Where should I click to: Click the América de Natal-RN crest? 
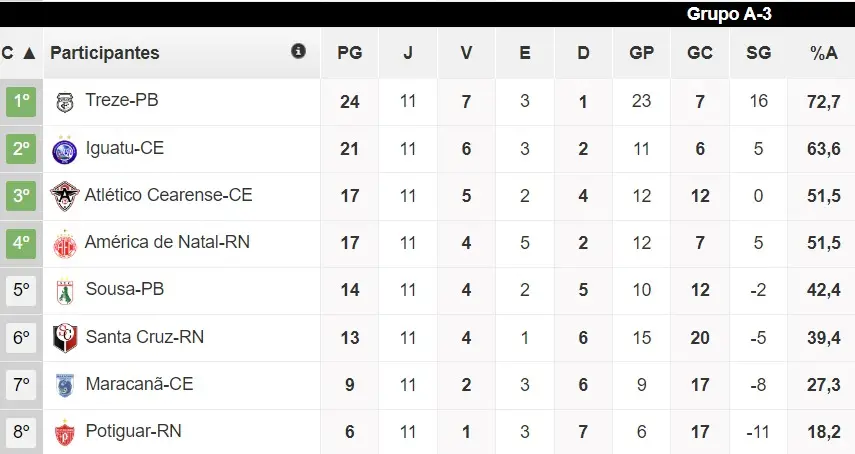[x=65, y=243]
